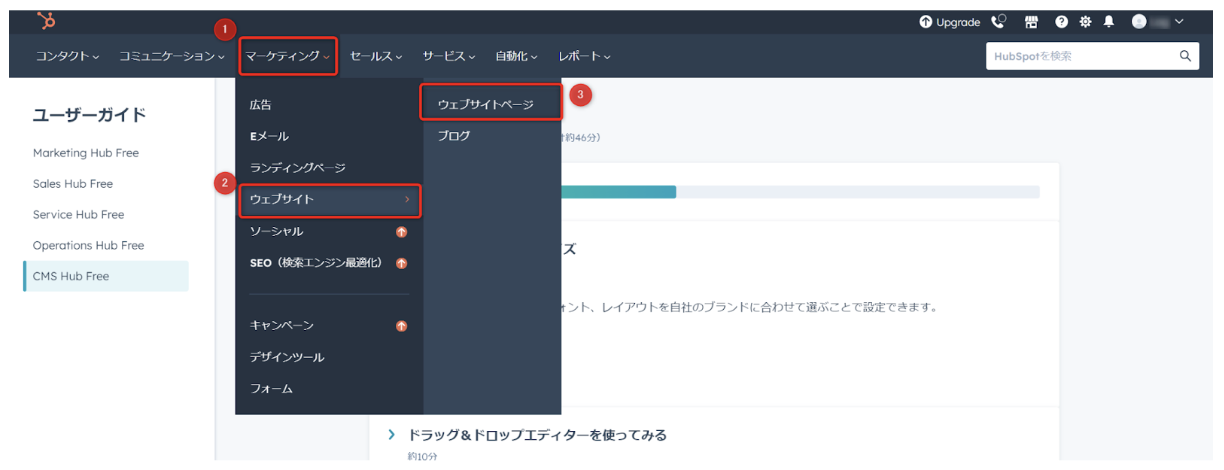
Task: Open the ウェブサイト submenu item
Action: [329, 200]
